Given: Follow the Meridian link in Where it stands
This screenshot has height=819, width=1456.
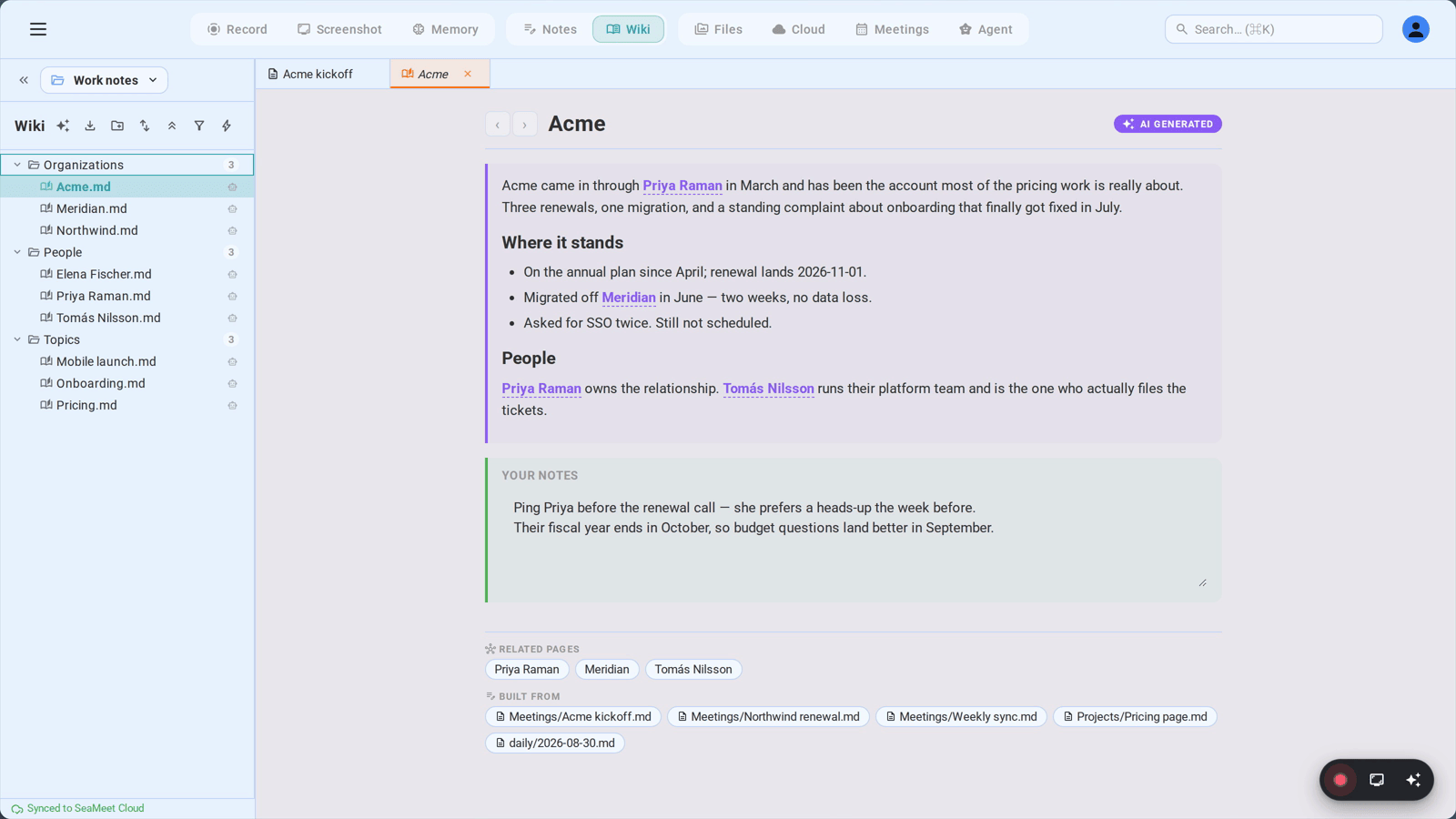Looking at the screenshot, I should [629, 298].
